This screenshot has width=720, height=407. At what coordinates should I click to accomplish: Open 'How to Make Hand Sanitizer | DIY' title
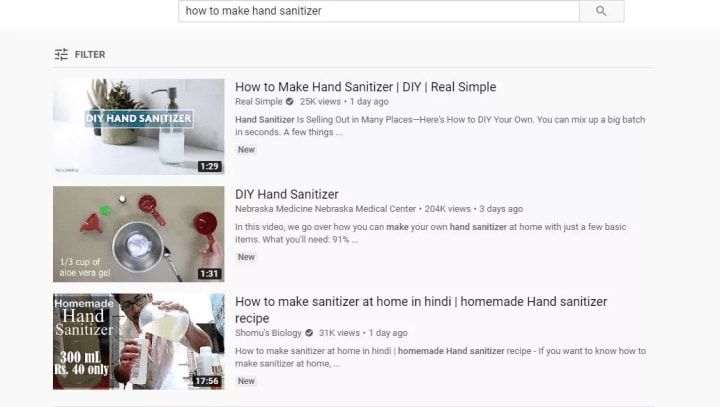pyautogui.click(x=366, y=87)
